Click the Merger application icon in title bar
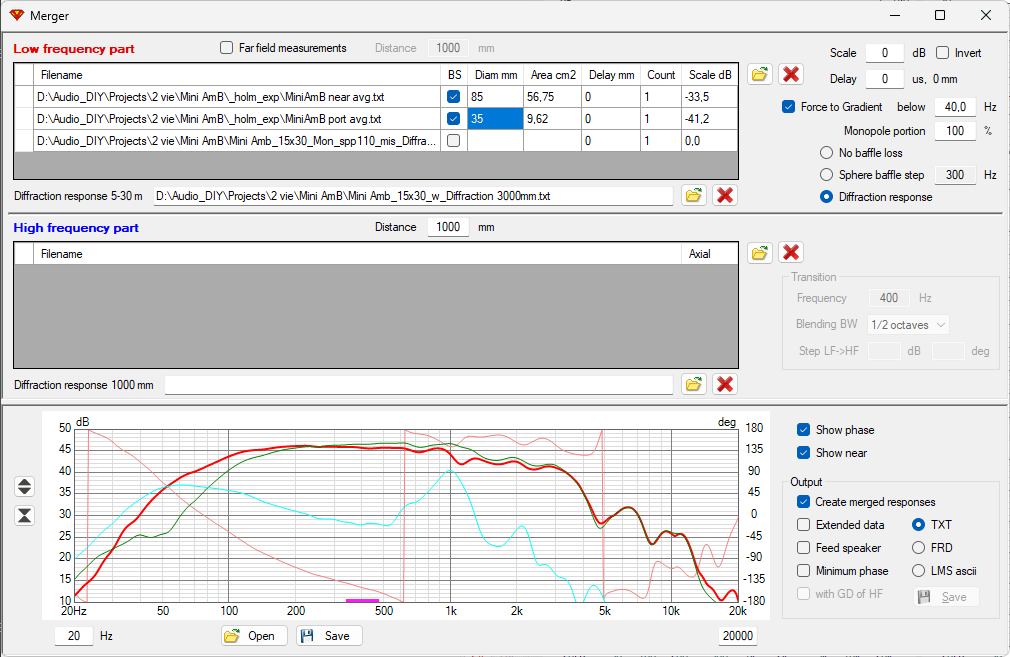 (x=17, y=15)
